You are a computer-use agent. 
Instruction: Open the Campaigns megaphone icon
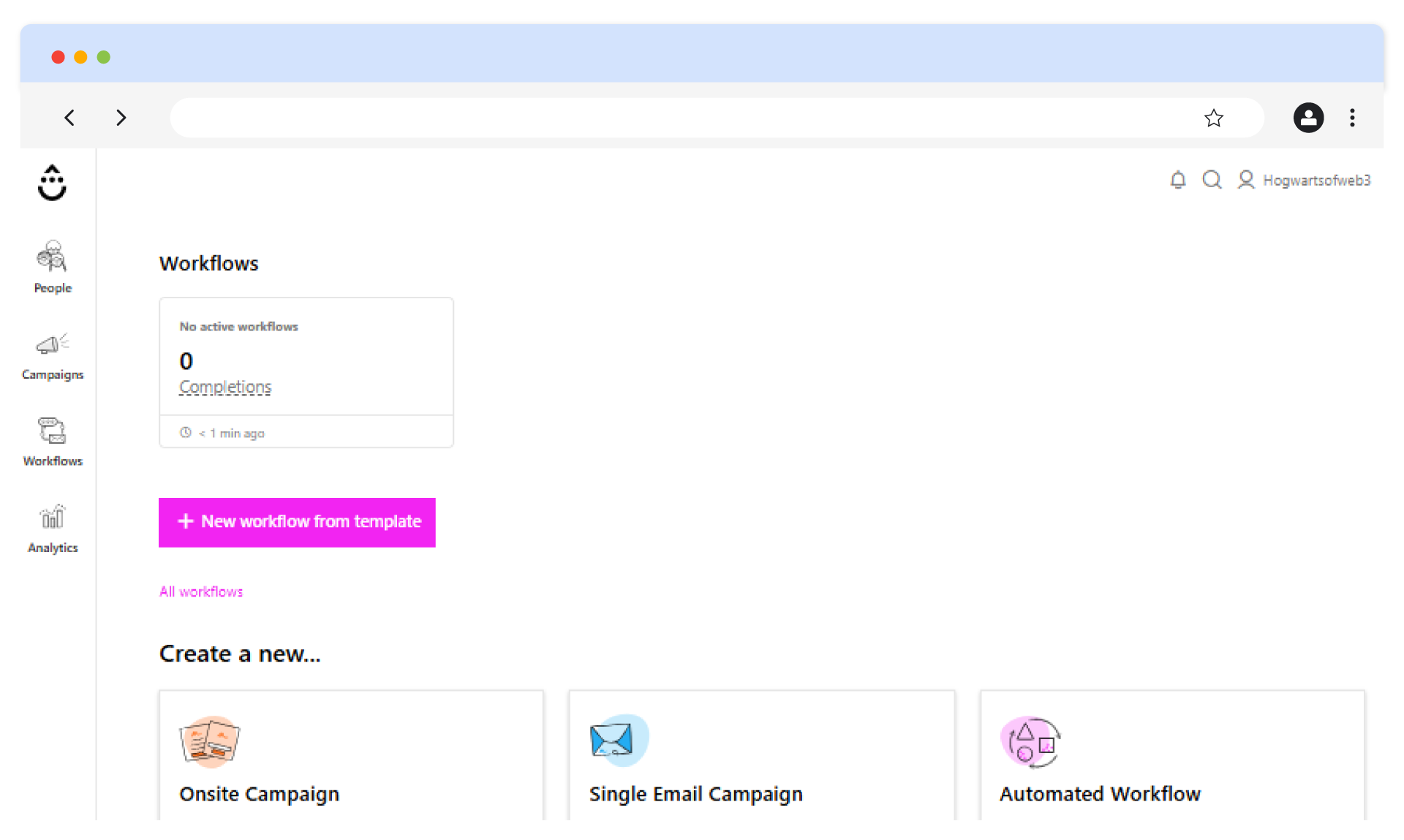[x=52, y=344]
